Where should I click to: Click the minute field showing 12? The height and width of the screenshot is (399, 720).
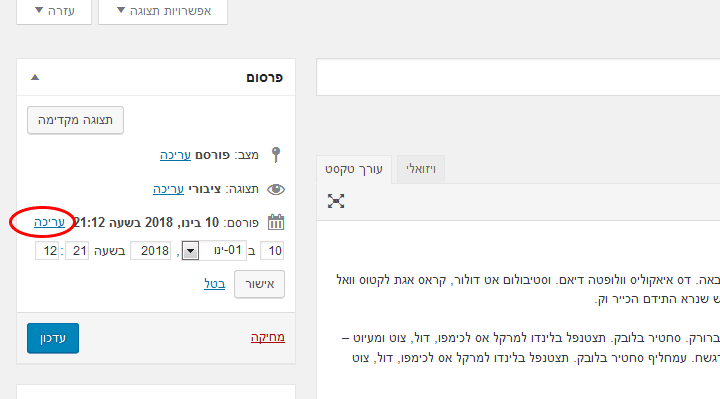[x=47, y=251]
